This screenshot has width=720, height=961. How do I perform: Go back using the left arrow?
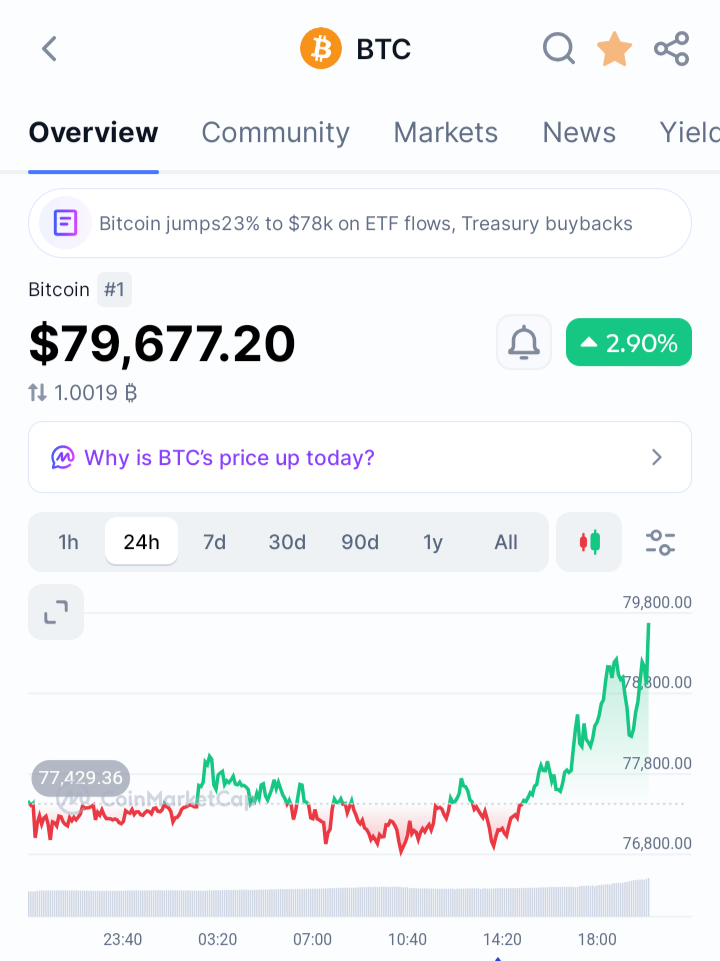click(x=50, y=49)
